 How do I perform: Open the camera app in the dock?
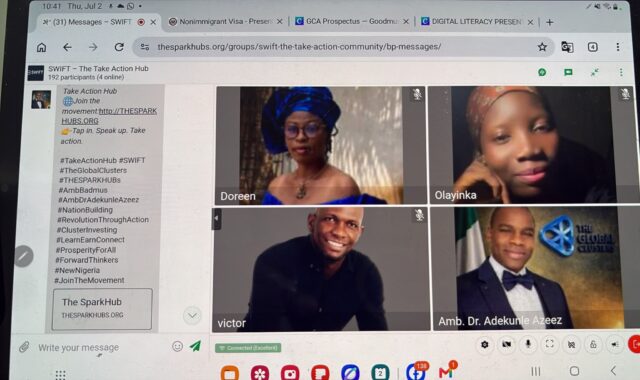pyautogui.click(x=290, y=373)
